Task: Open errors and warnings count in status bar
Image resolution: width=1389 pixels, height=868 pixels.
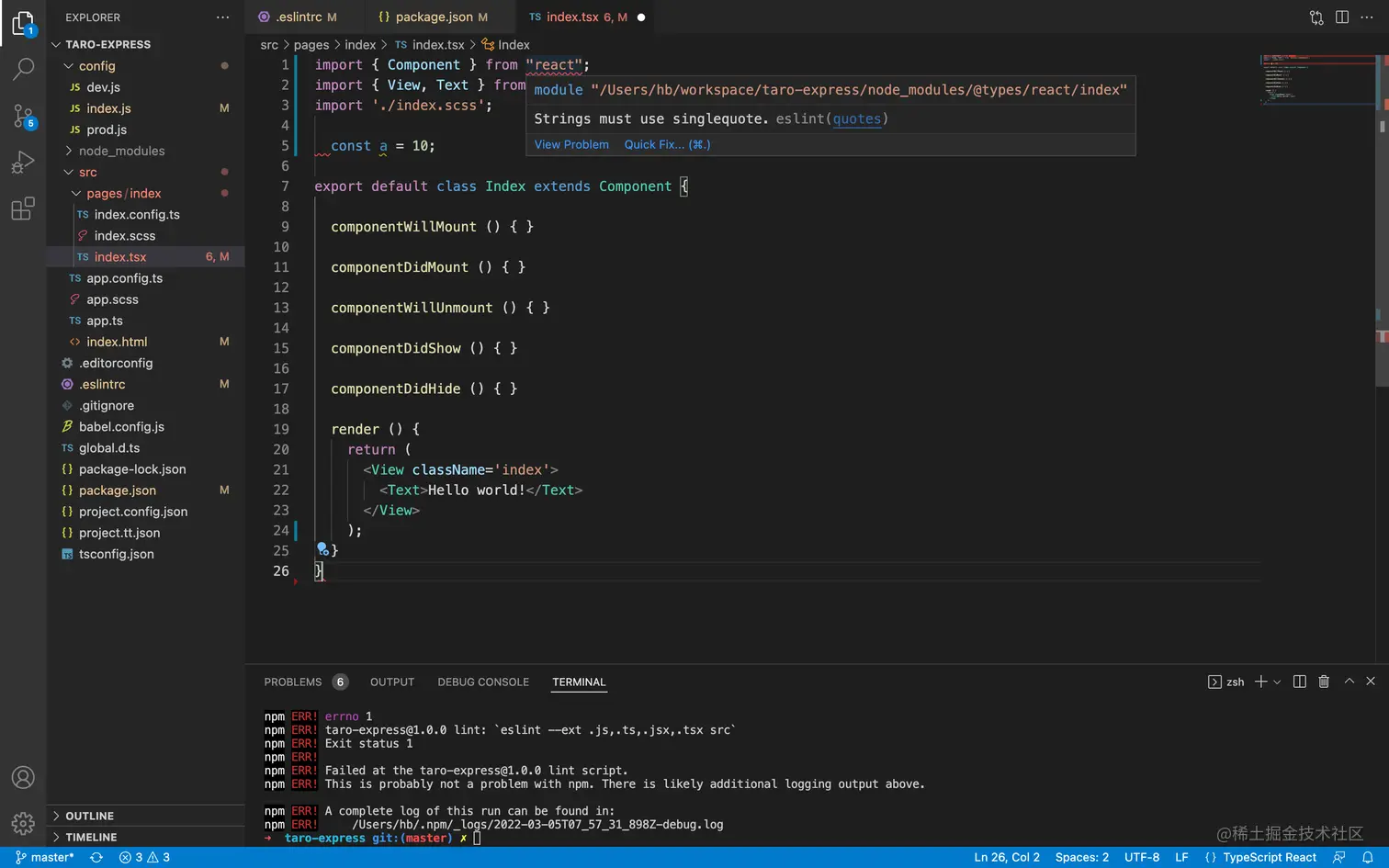Action: point(144,857)
